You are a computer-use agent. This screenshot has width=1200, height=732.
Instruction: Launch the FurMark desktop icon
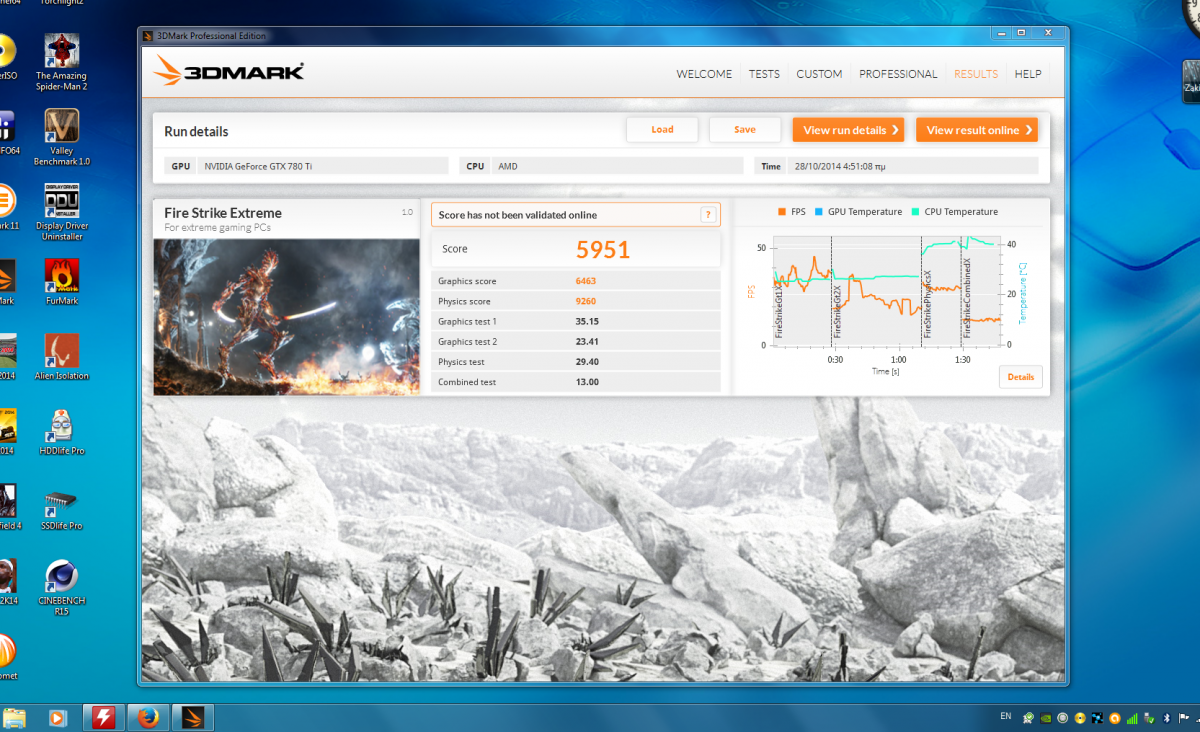pos(62,282)
